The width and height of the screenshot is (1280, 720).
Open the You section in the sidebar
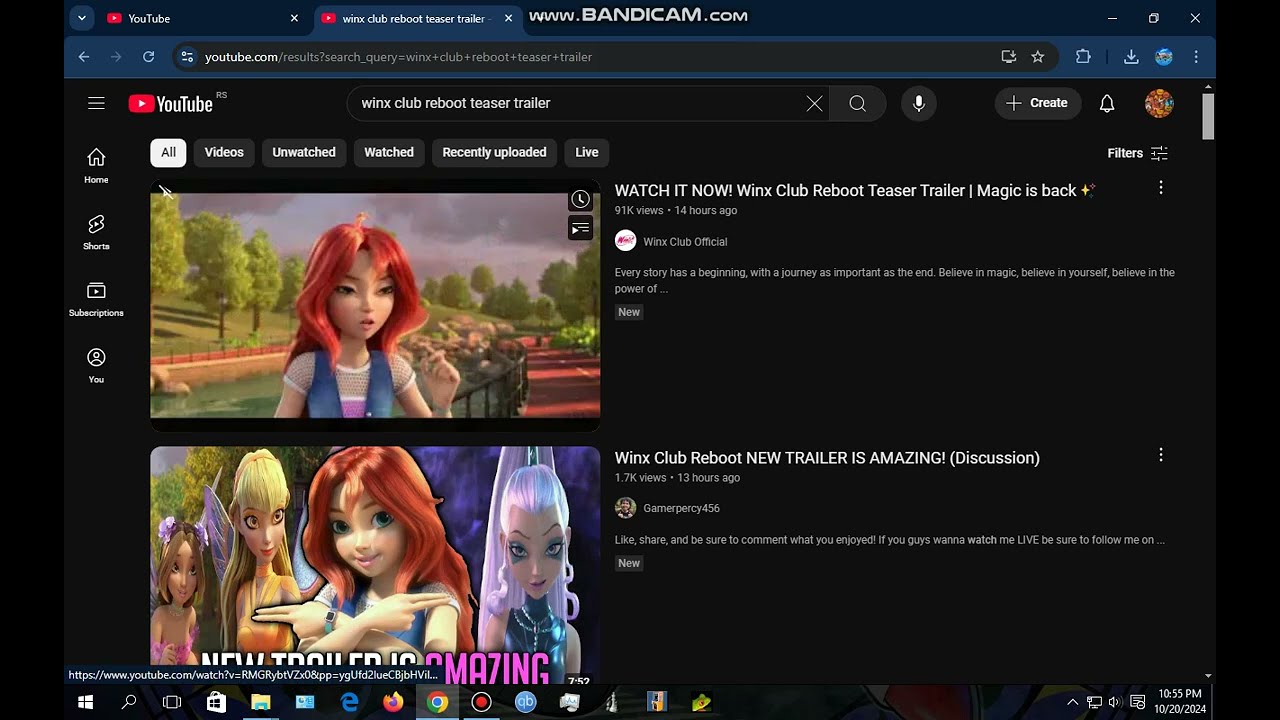tap(96, 365)
